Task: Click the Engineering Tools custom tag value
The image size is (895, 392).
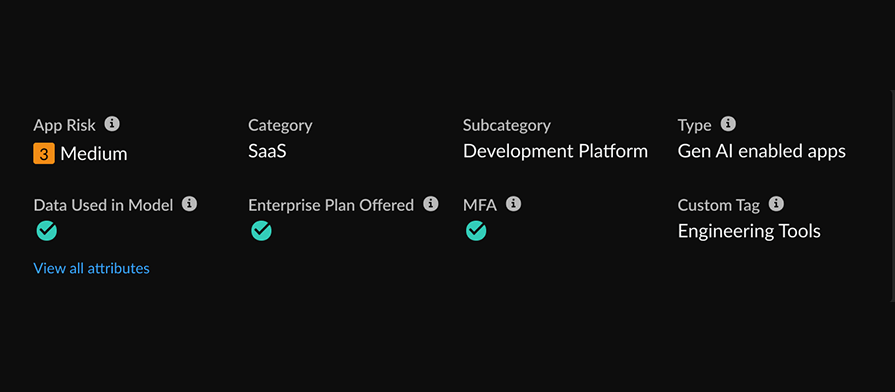Action: [x=749, y=231]
